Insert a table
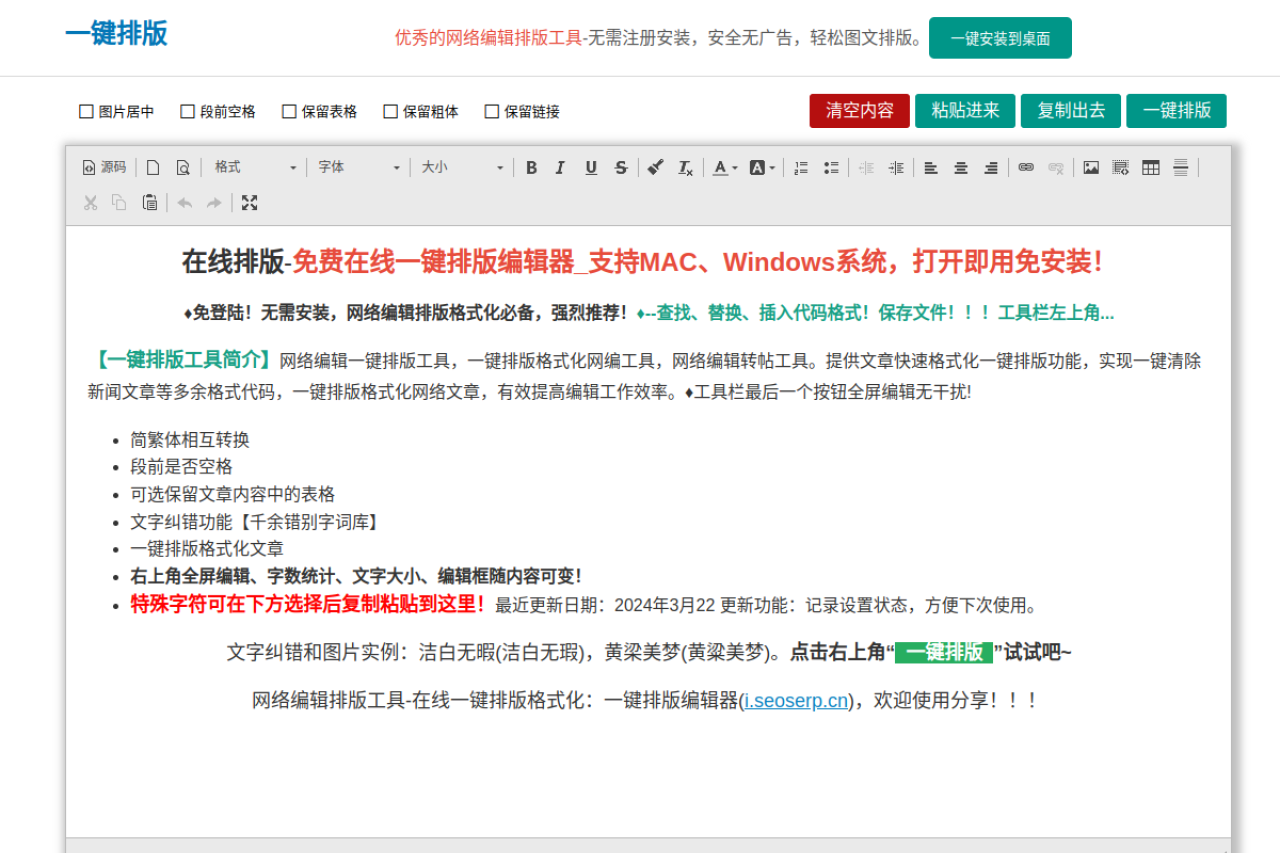Image resolution: width=1280 pixels, height=853 pixels. tap(1151, 167)
